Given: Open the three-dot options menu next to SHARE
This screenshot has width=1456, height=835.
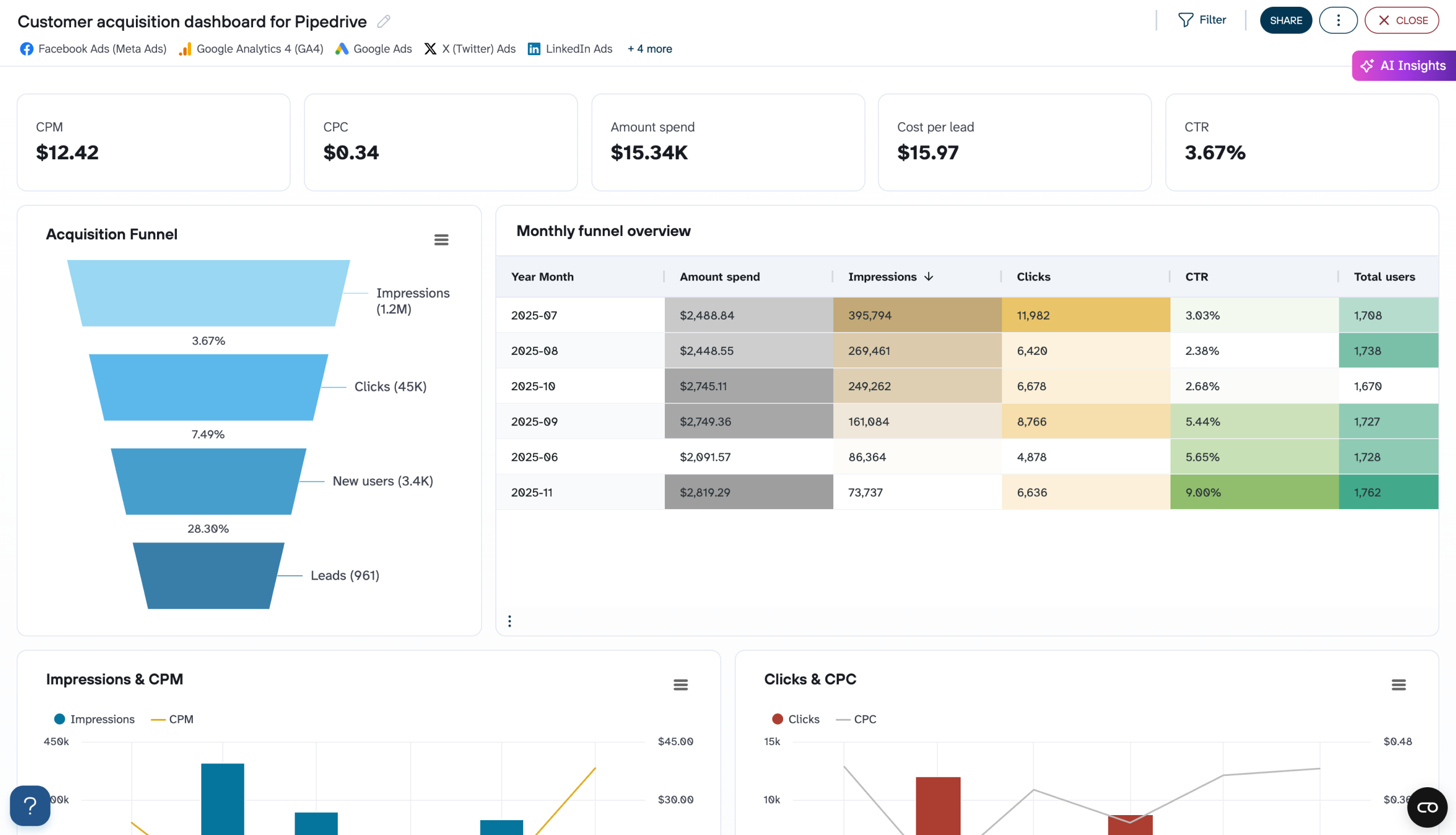Looking at the screenshot, I should tap(1338, 20).
